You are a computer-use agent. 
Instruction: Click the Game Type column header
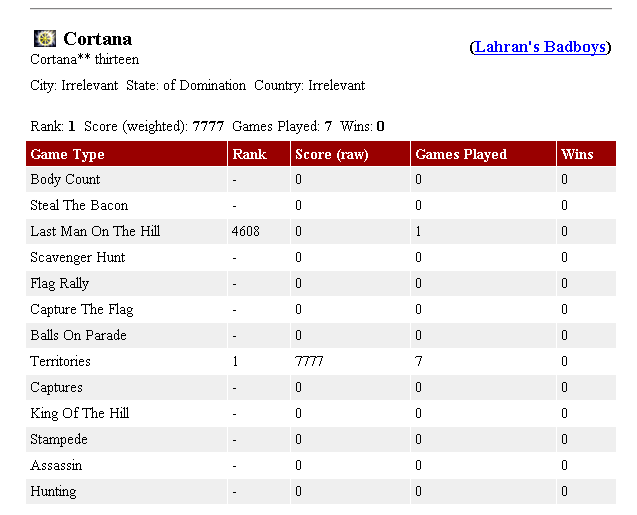click(x=67, y=154)
